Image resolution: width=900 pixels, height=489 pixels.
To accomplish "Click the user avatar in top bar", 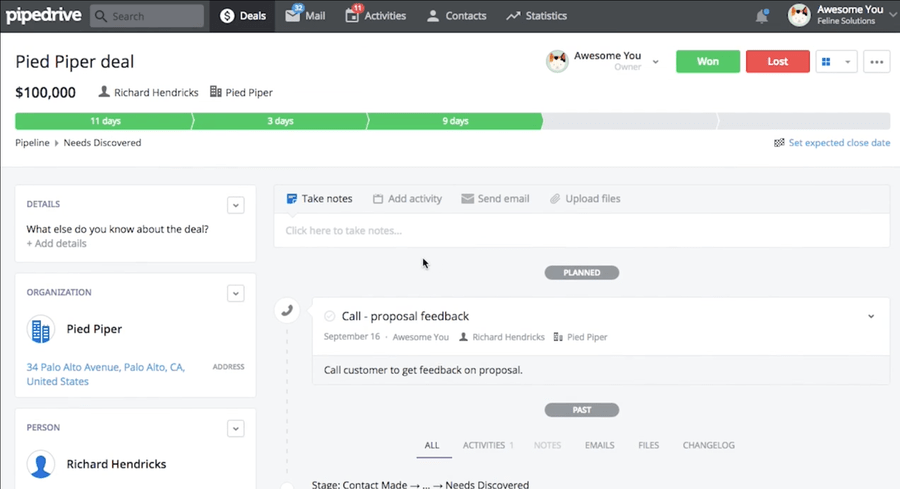I will point(799,15).
